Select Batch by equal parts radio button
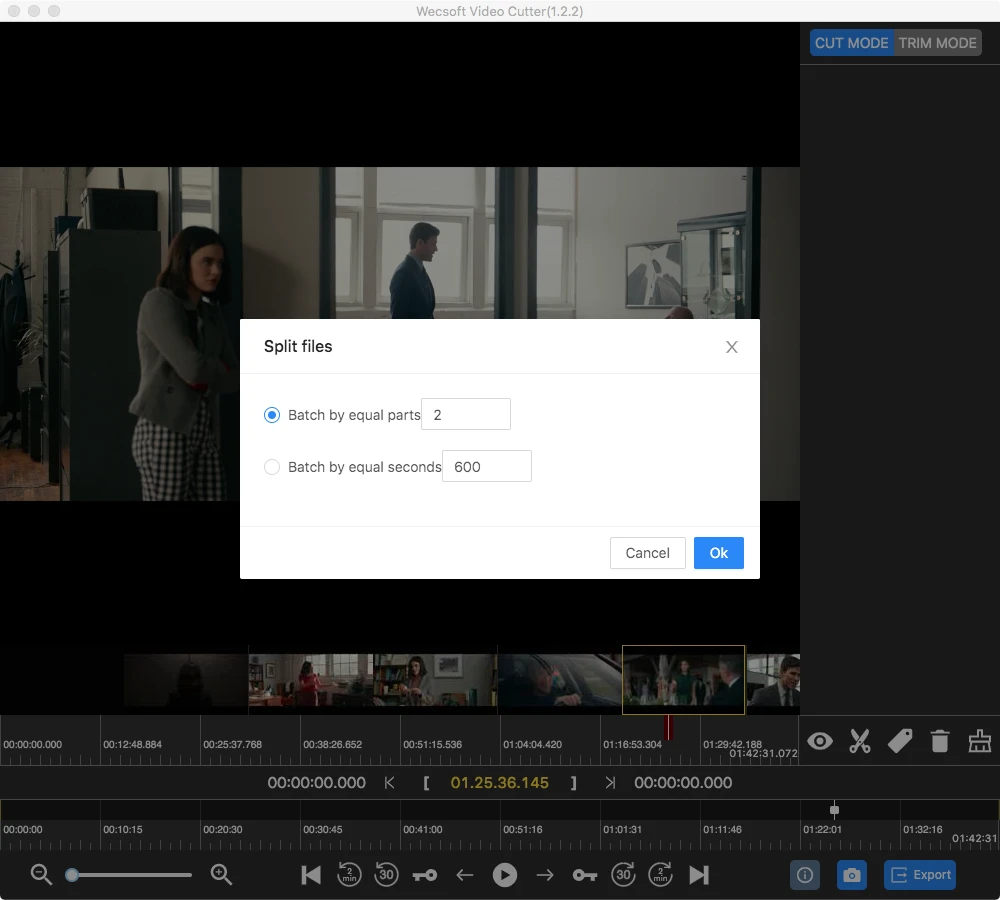 (x=272, y=415)
